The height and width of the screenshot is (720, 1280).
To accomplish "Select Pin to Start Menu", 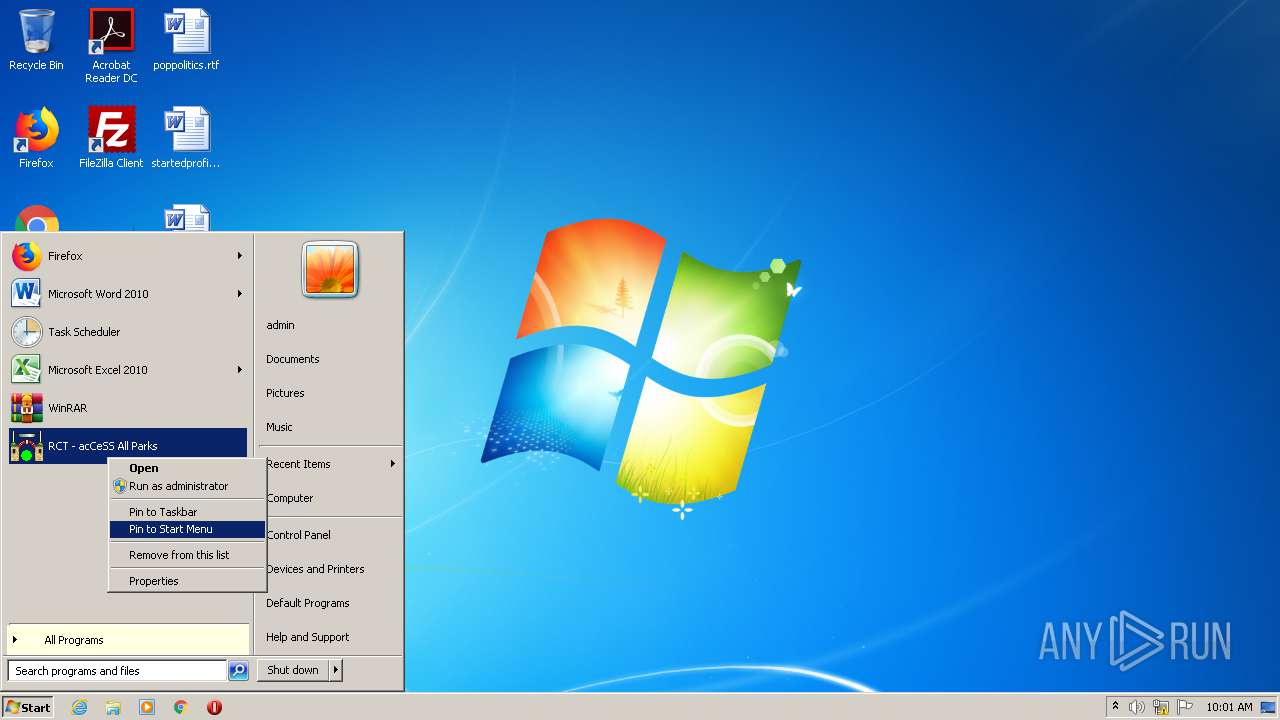I will tap(187, 529).
